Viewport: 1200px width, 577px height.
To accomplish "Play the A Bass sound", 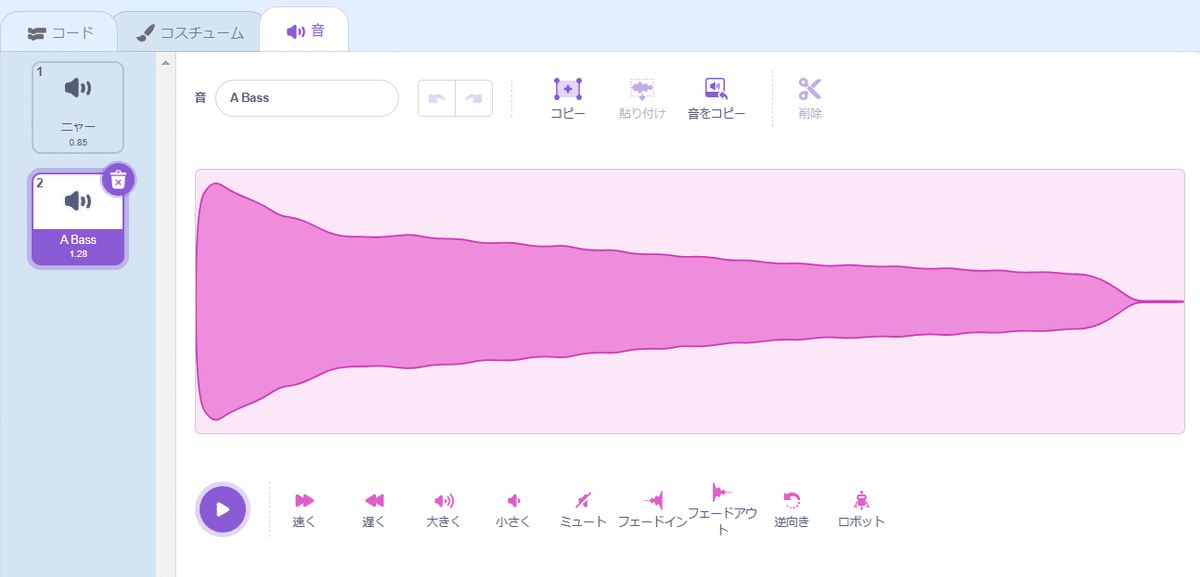I will point(222,508).
